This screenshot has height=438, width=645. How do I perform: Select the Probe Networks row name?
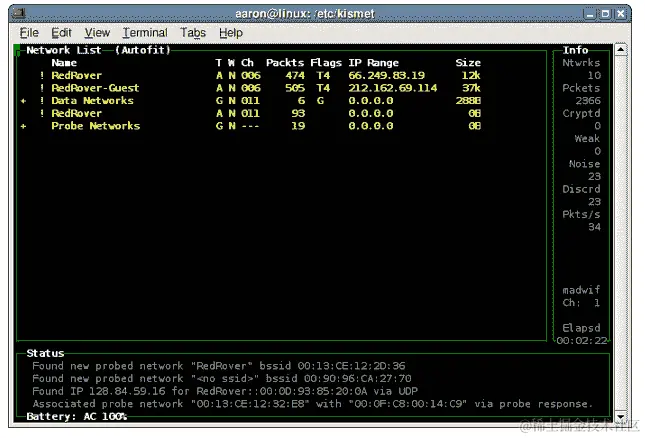(x=95, y=126)
